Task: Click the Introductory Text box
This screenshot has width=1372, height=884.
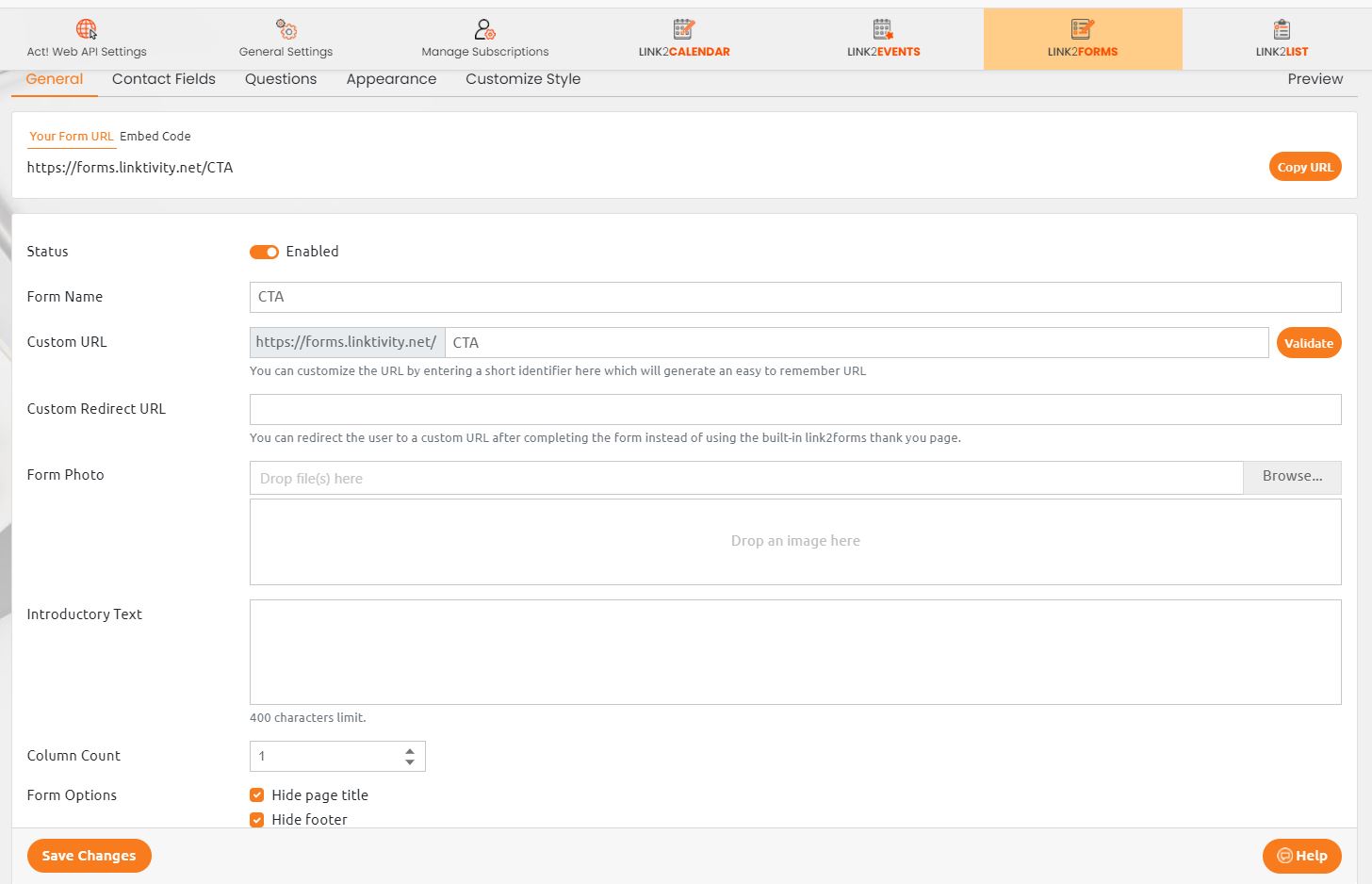Action: pyautogui.click(x=794, y=652)
